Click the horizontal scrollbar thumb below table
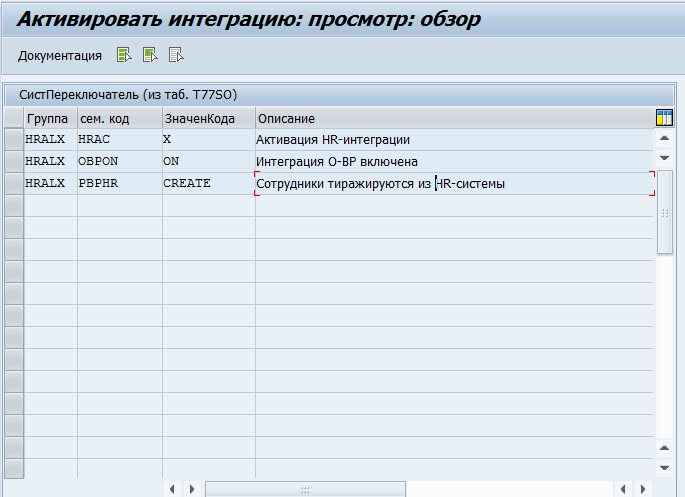The image size is (685, 497). (x=305, y=489)
